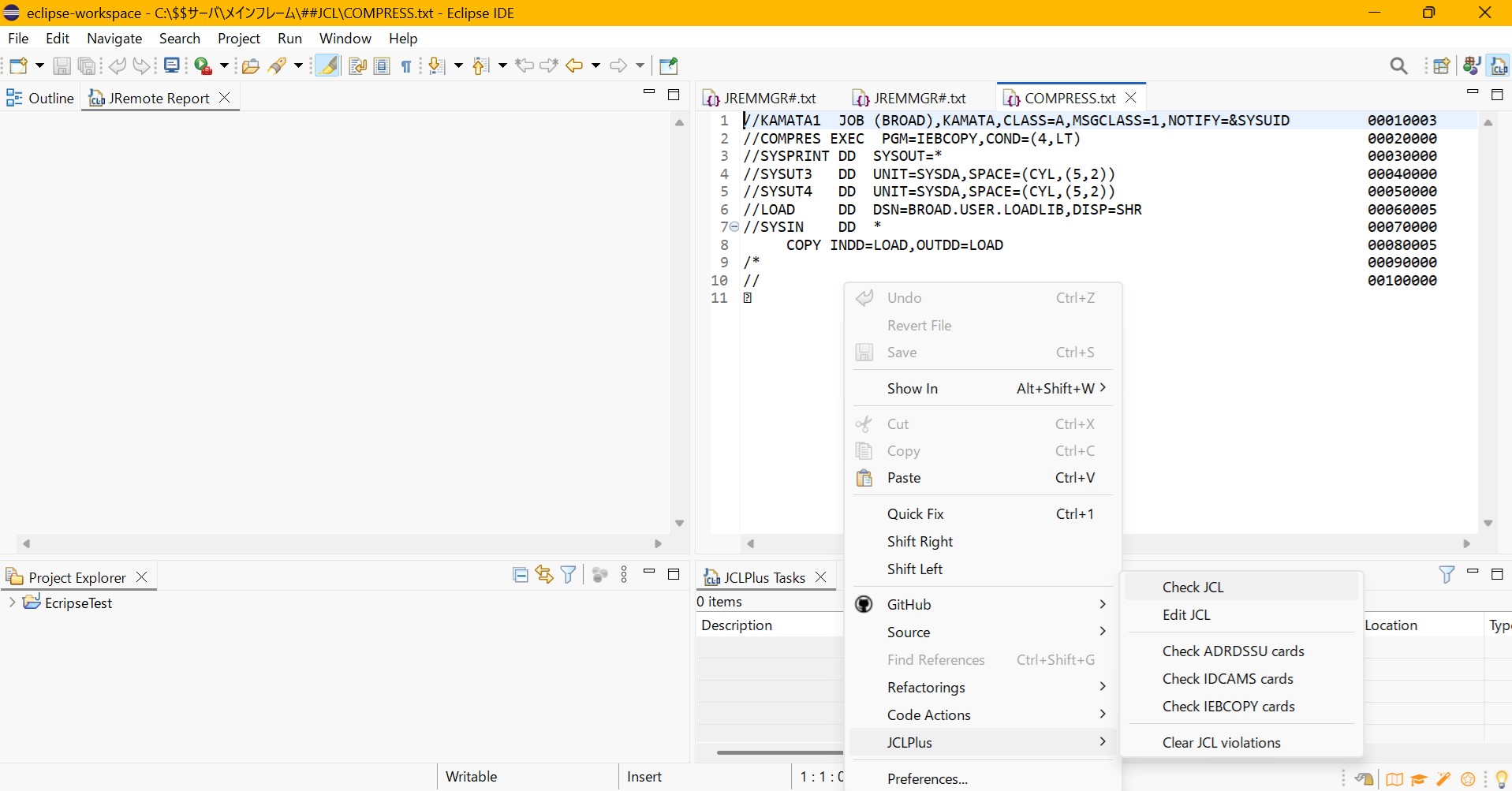1512x791 pixels.
Task: Collapse the SYSIN fold marker on line 7
Action: 734,227
